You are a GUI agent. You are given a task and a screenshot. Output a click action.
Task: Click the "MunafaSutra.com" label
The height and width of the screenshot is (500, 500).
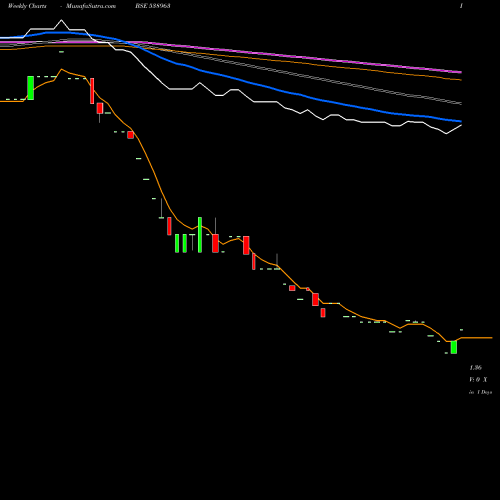click(x=91, y=6)
